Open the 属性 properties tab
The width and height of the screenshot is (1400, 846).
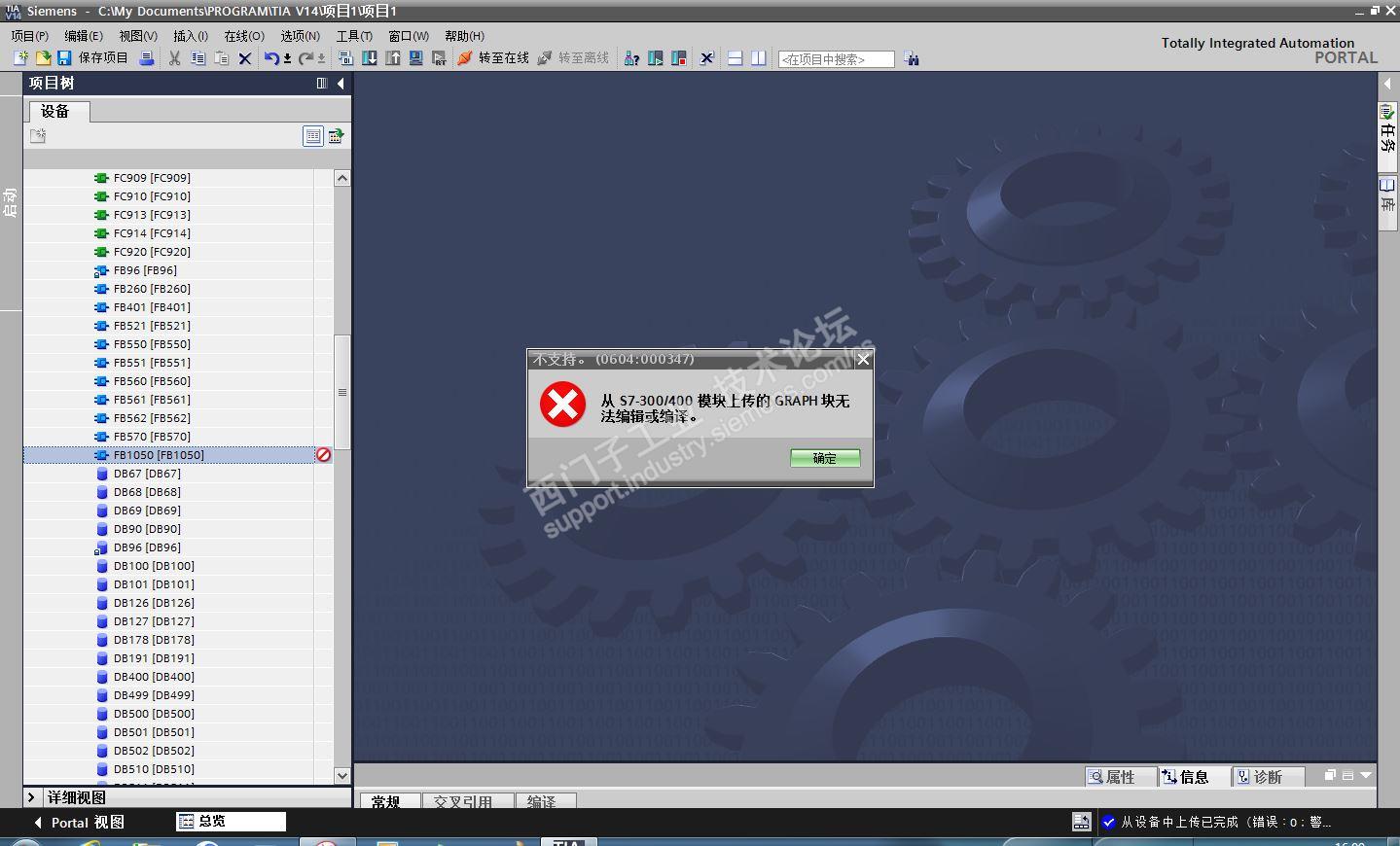[1121, 777]
